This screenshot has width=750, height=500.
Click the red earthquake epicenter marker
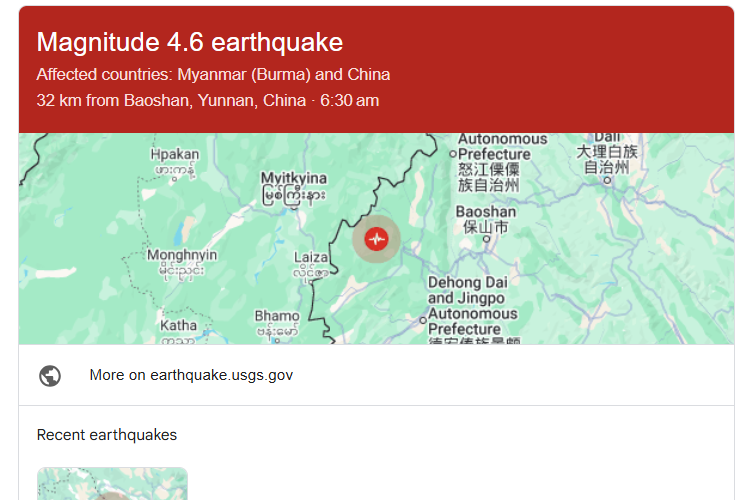376,239
